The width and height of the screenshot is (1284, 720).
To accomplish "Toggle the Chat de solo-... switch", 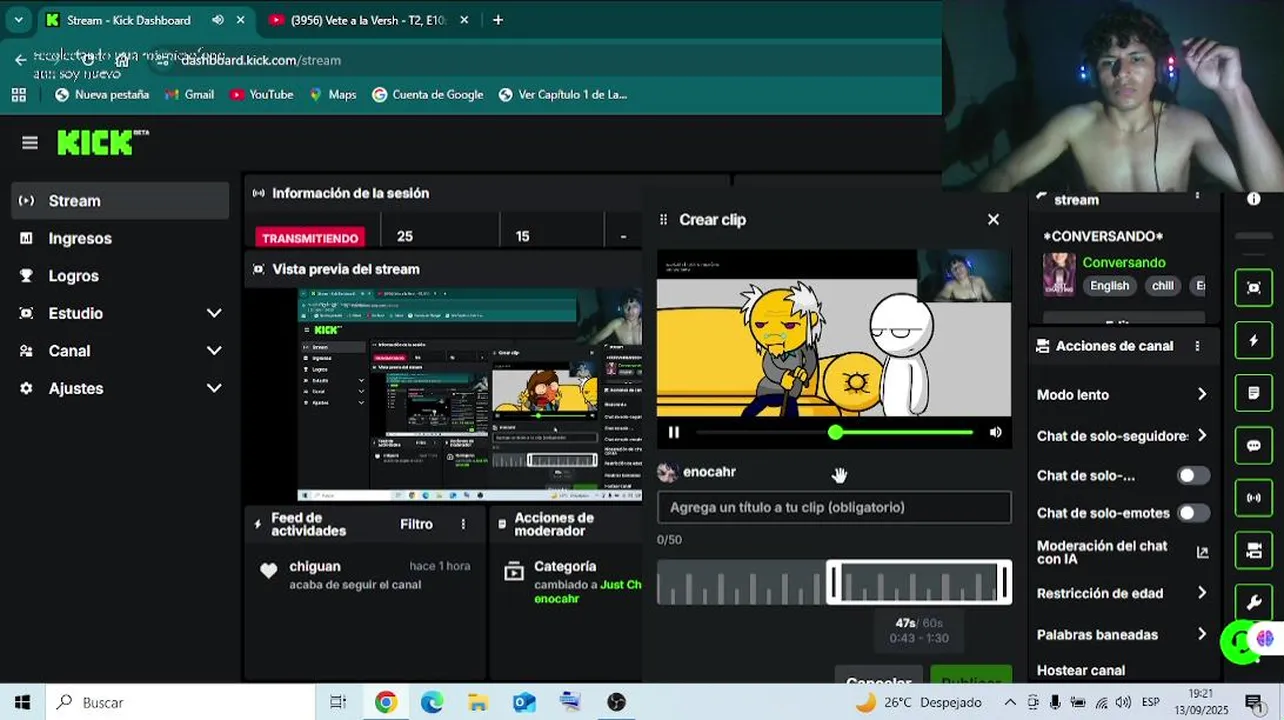I will tap(1193, 476).
